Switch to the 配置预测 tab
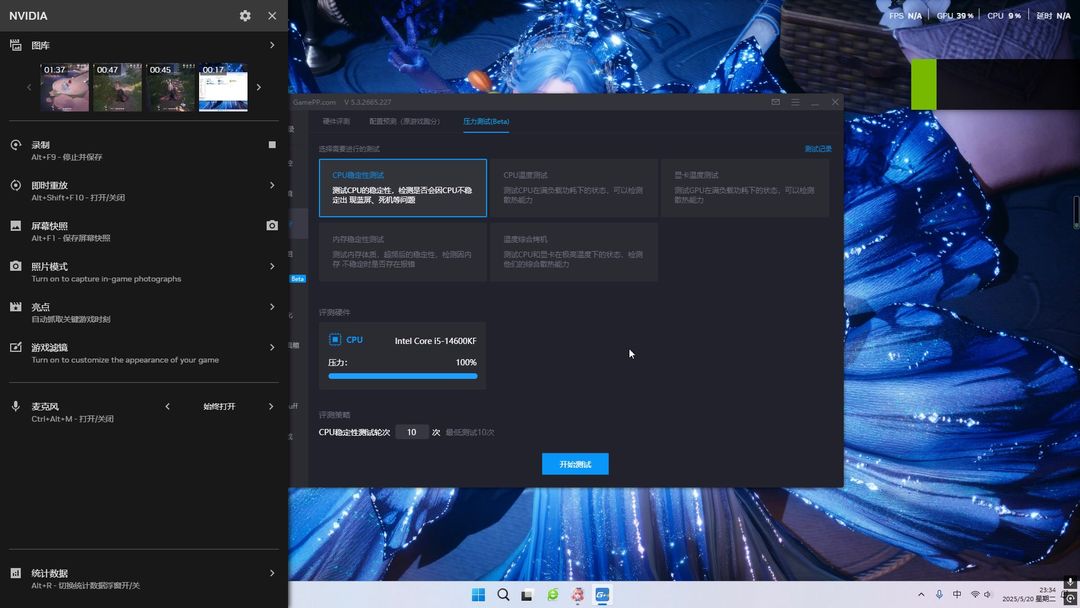 404,121
